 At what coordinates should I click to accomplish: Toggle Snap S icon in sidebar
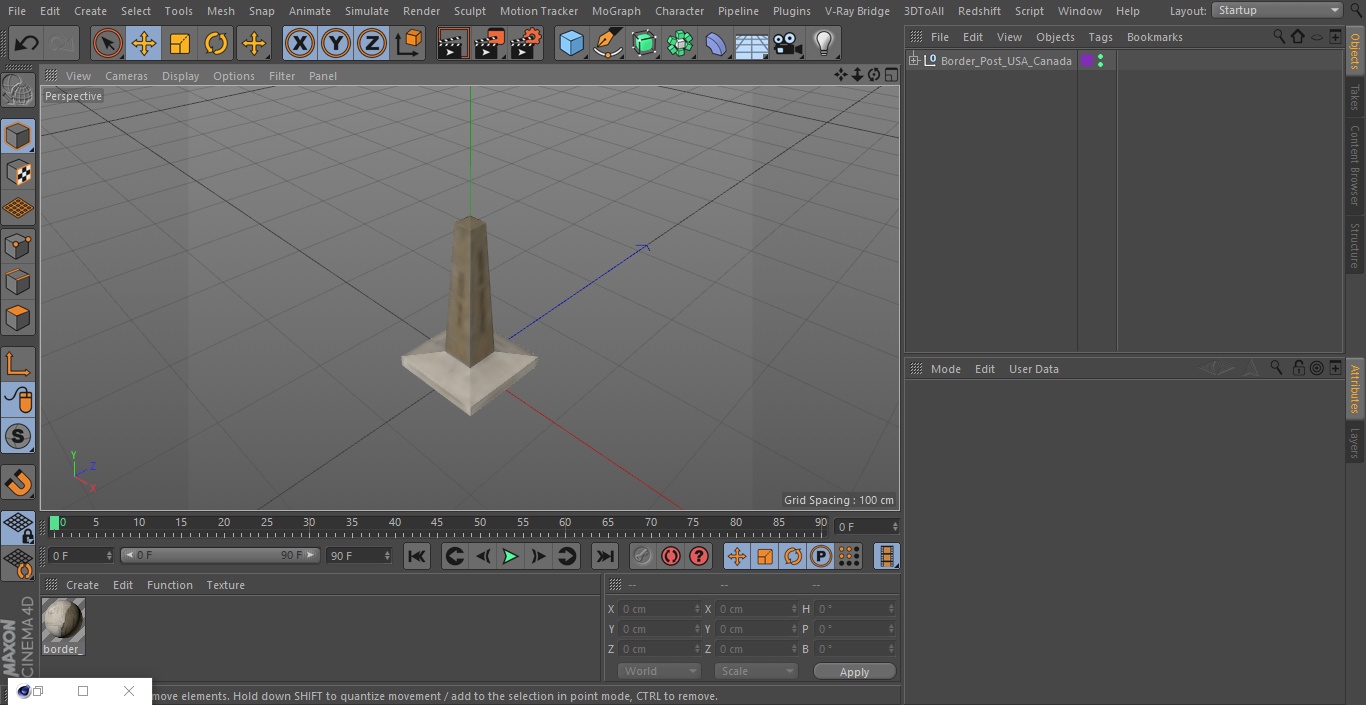pos(18,436)
